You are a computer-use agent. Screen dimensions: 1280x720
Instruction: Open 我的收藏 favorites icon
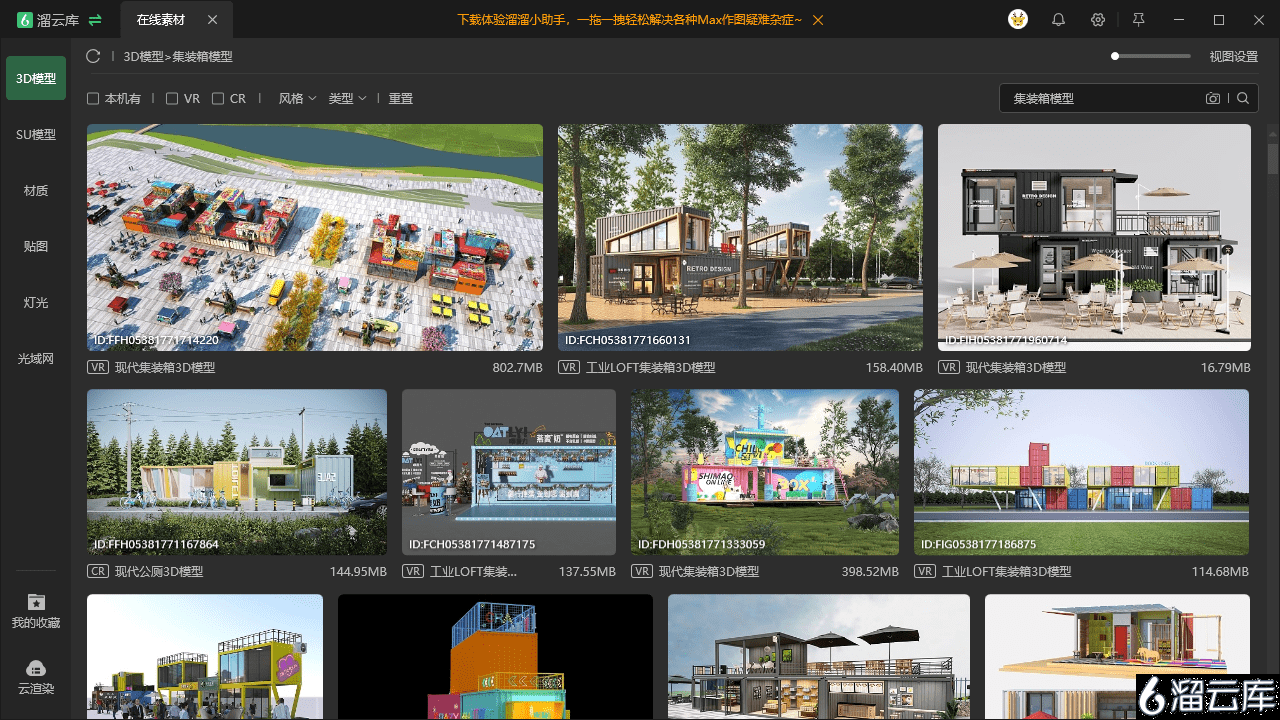[36, 602]
